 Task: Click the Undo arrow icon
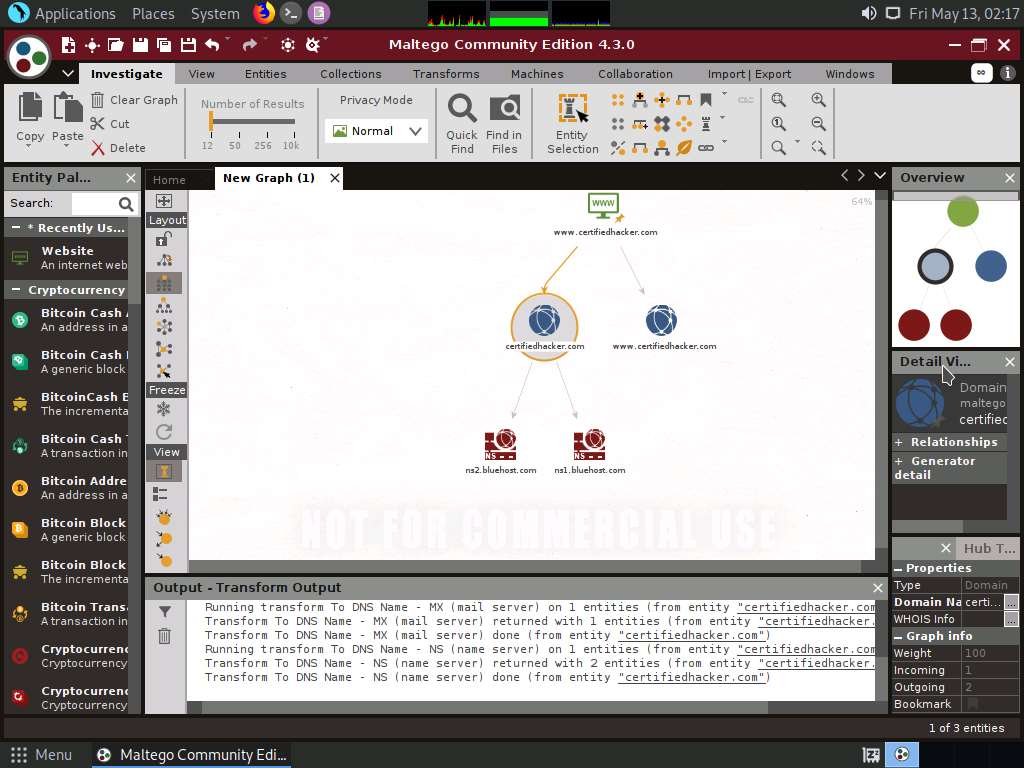pyautogui.click(x=212, y=44)
